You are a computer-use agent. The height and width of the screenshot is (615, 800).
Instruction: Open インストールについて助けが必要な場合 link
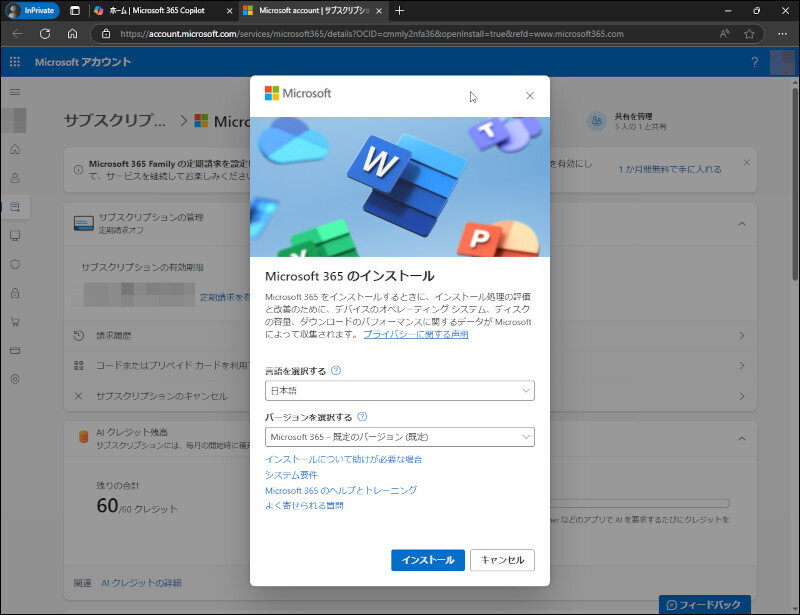click(343, 459)
